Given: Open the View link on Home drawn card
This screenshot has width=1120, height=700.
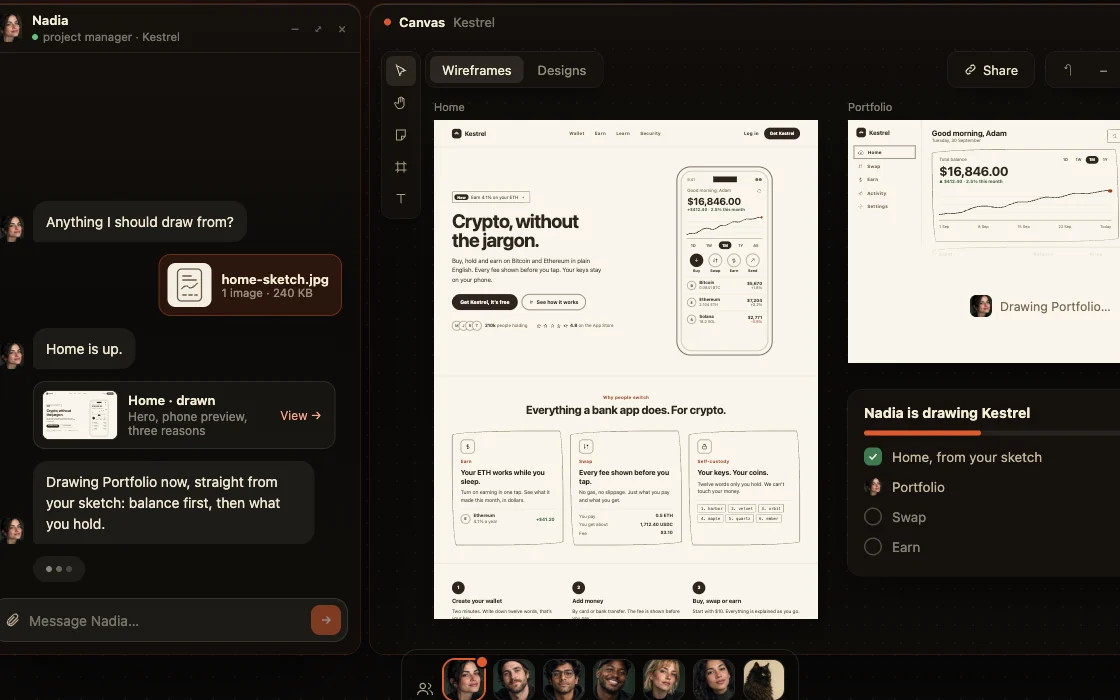Looking at the screenshot, I should (300, 416).
